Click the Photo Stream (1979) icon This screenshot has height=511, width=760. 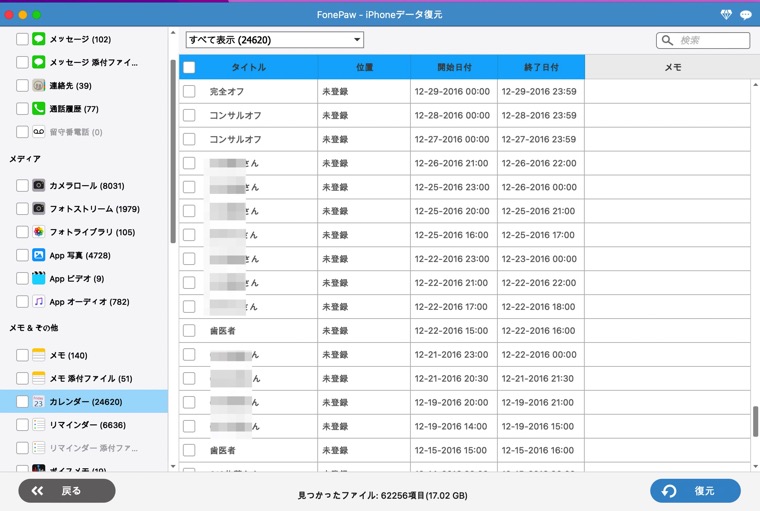coord(39,208)
